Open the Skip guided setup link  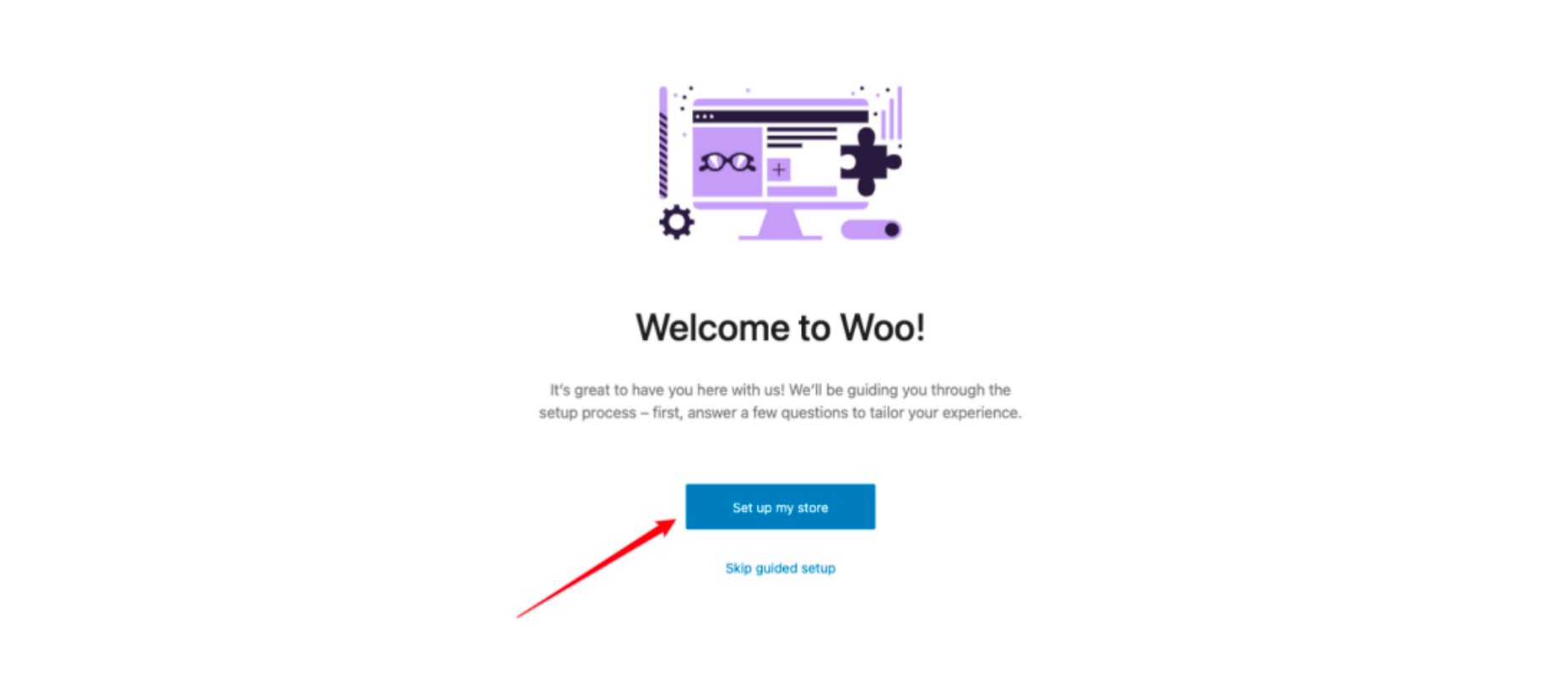click(x=780, y=568)
